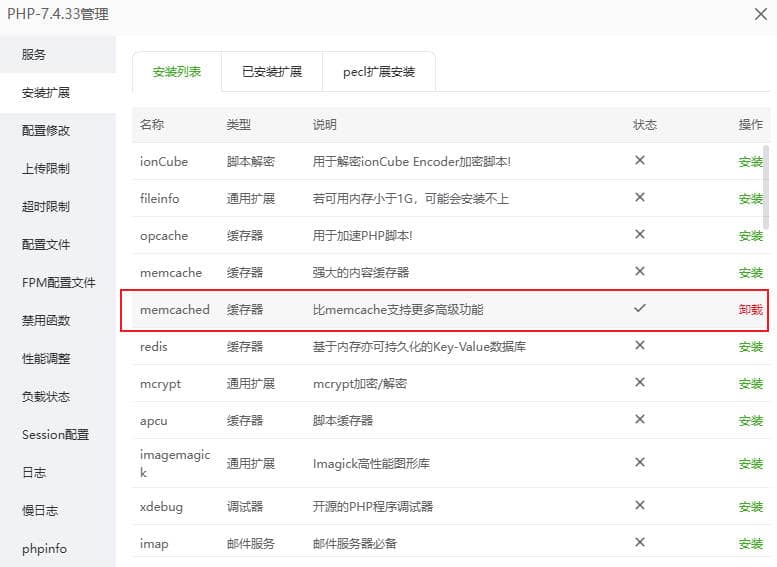Click the 邮件服务 type cell
Screen dimensions: 777x567
point(251,544)
